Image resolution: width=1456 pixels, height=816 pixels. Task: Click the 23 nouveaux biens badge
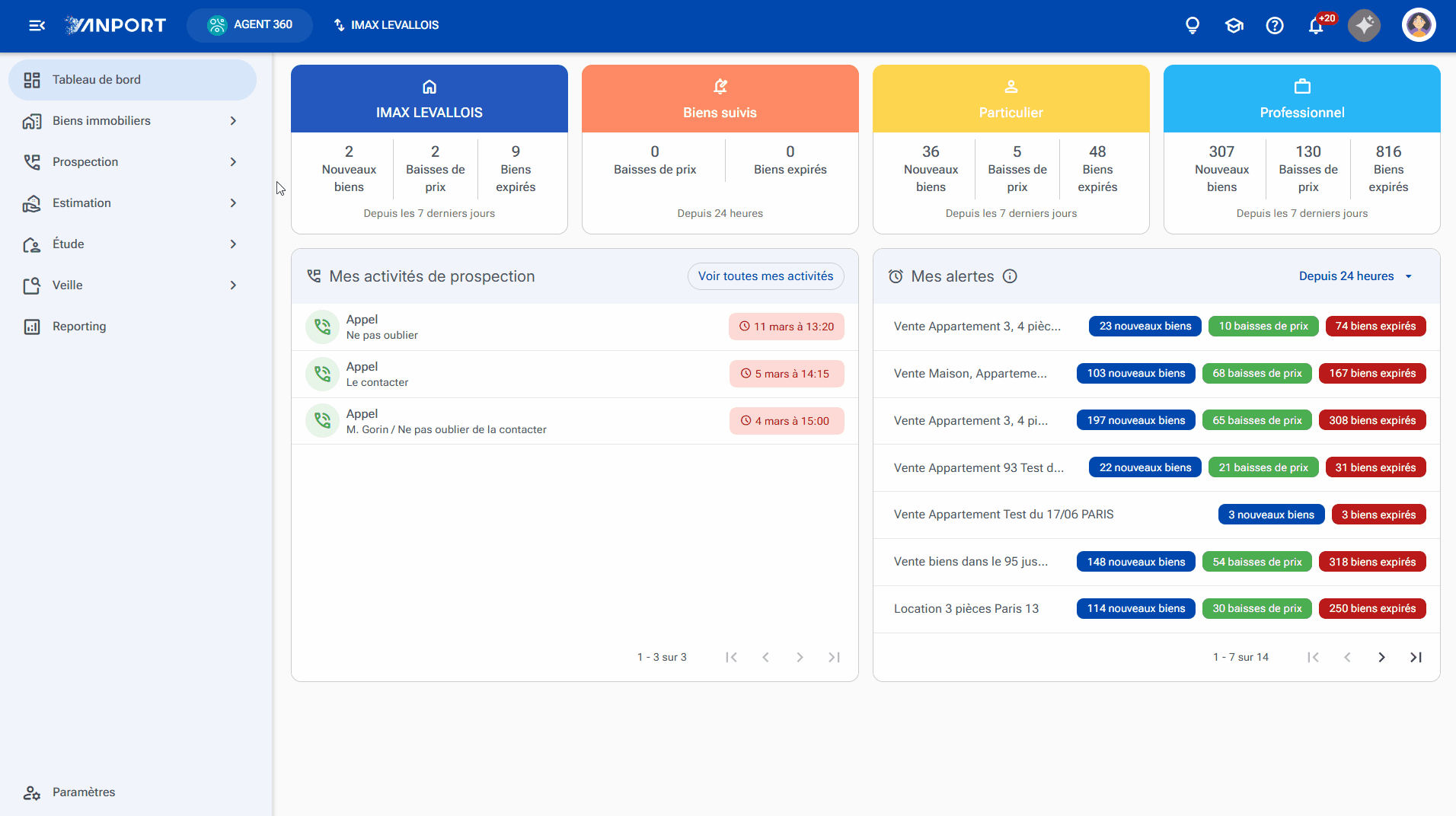pos(1145,326)
